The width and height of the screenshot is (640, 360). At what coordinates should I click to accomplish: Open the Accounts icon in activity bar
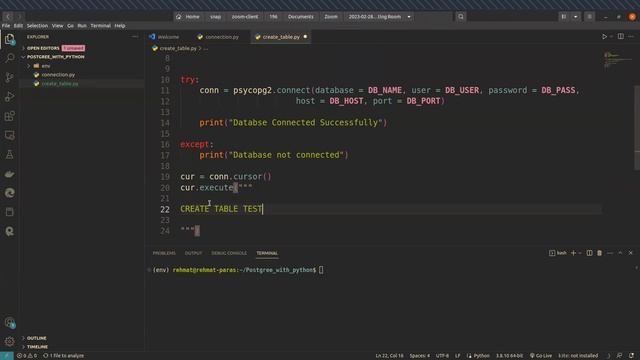9,323
